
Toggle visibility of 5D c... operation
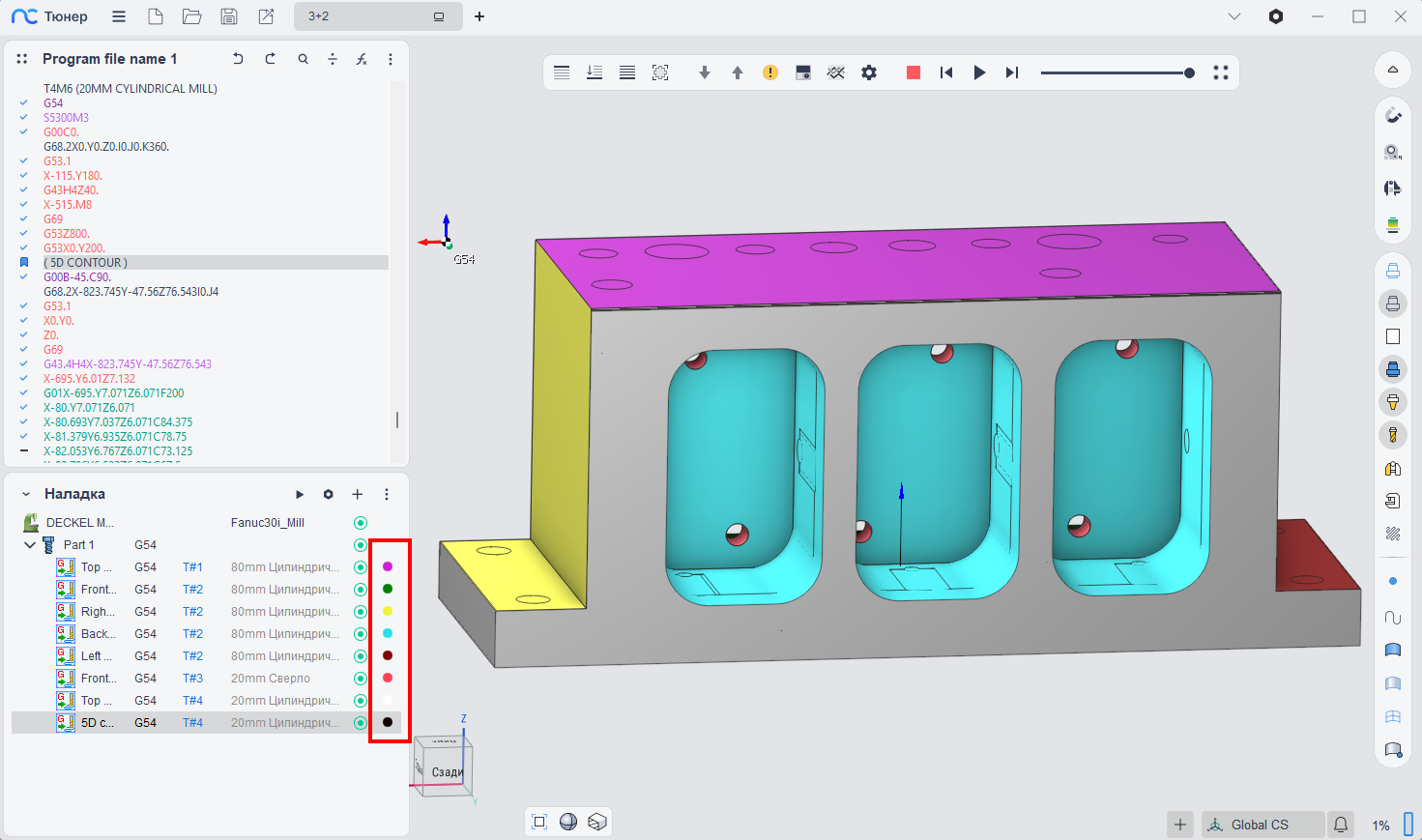[x=361, y=723]
